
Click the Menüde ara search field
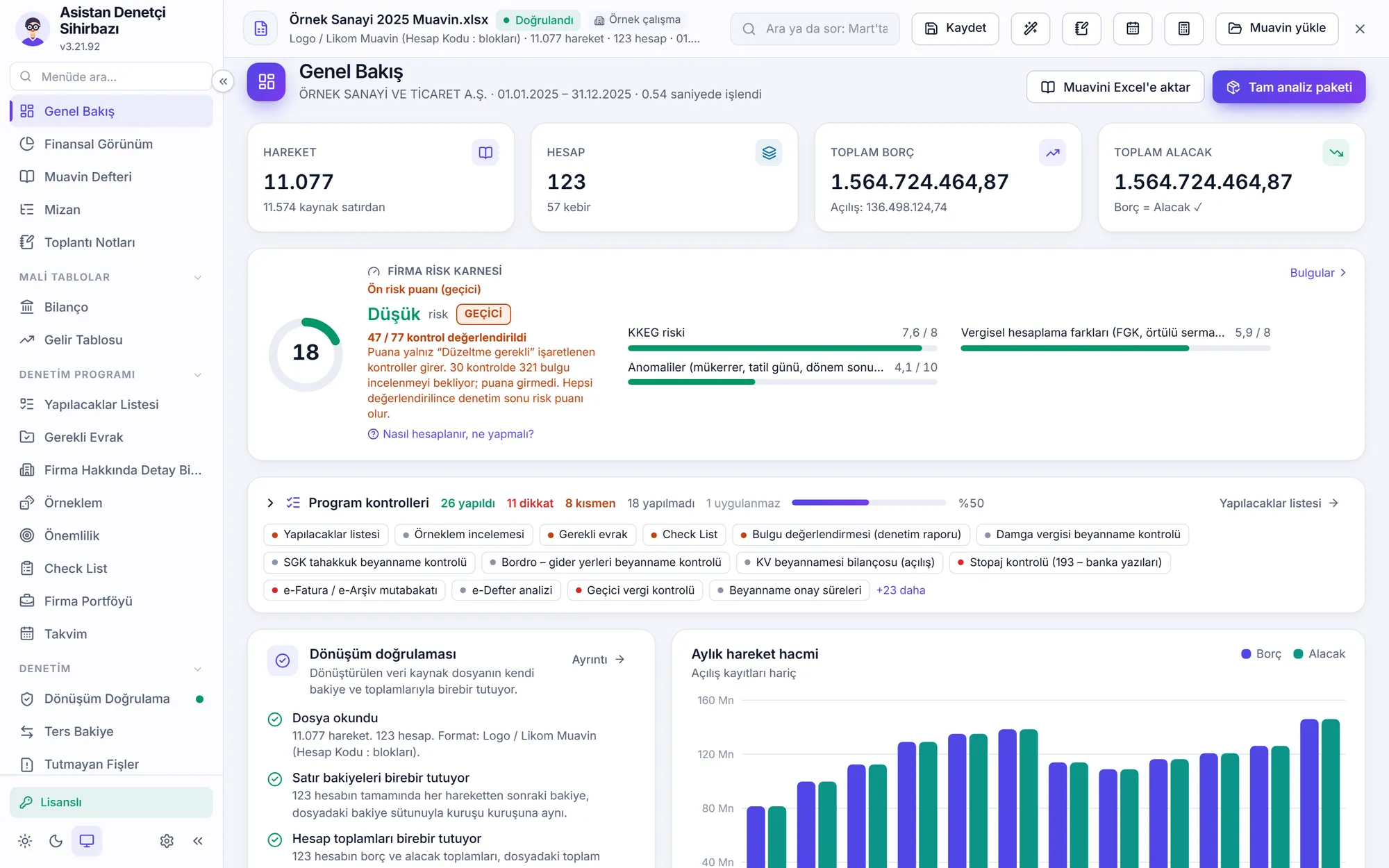pos(111,76)
